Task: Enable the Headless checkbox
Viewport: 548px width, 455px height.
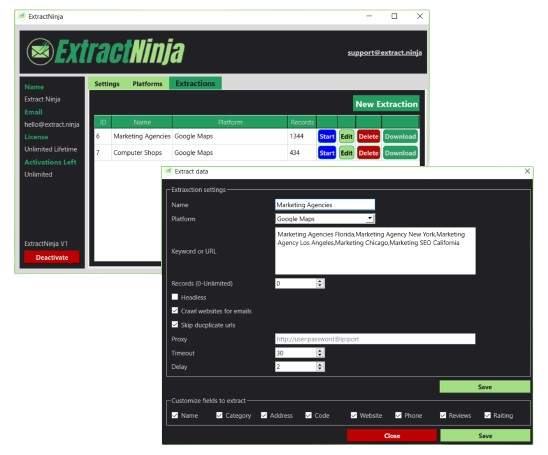Action: coord(175,297)
